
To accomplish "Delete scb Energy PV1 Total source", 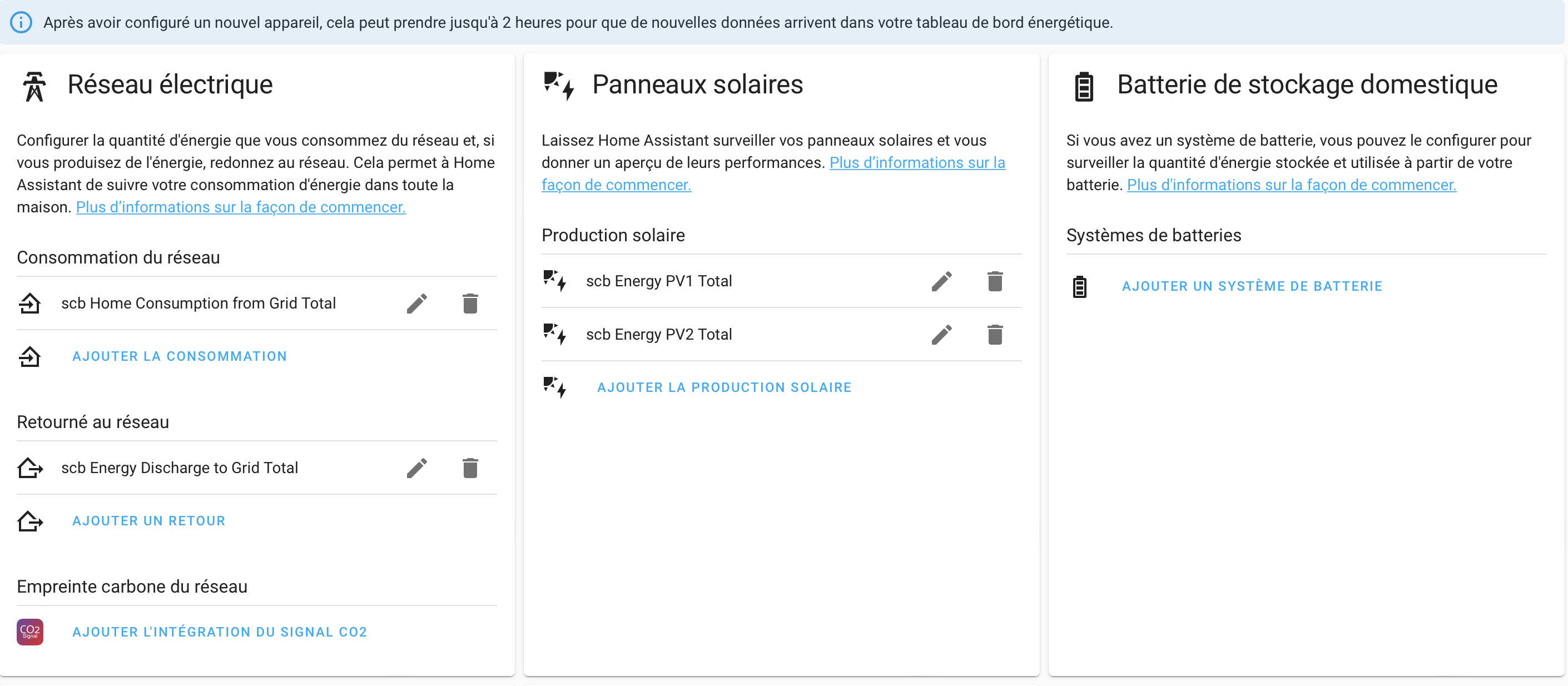I will 995,281.
